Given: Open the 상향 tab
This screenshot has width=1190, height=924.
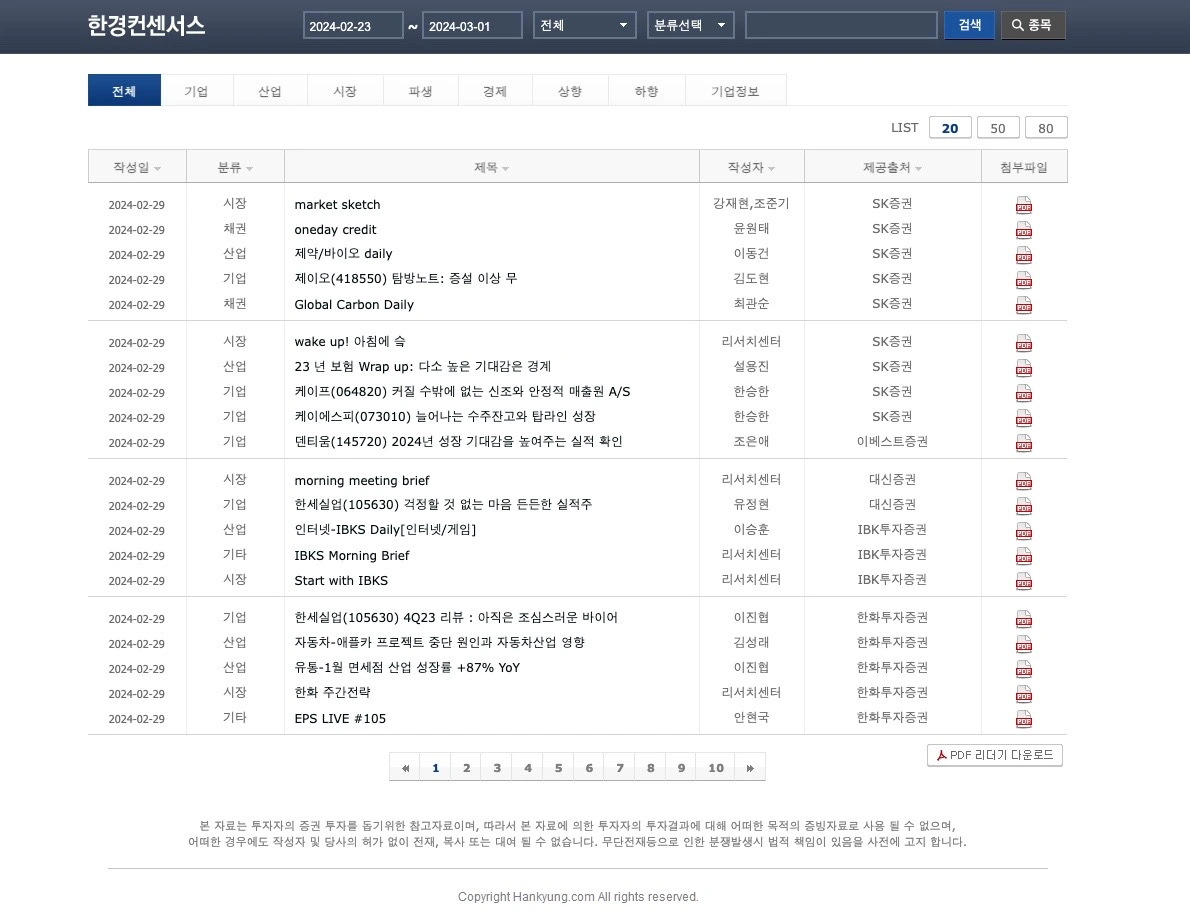Looking at the screenshot, I should coord(570,90).
